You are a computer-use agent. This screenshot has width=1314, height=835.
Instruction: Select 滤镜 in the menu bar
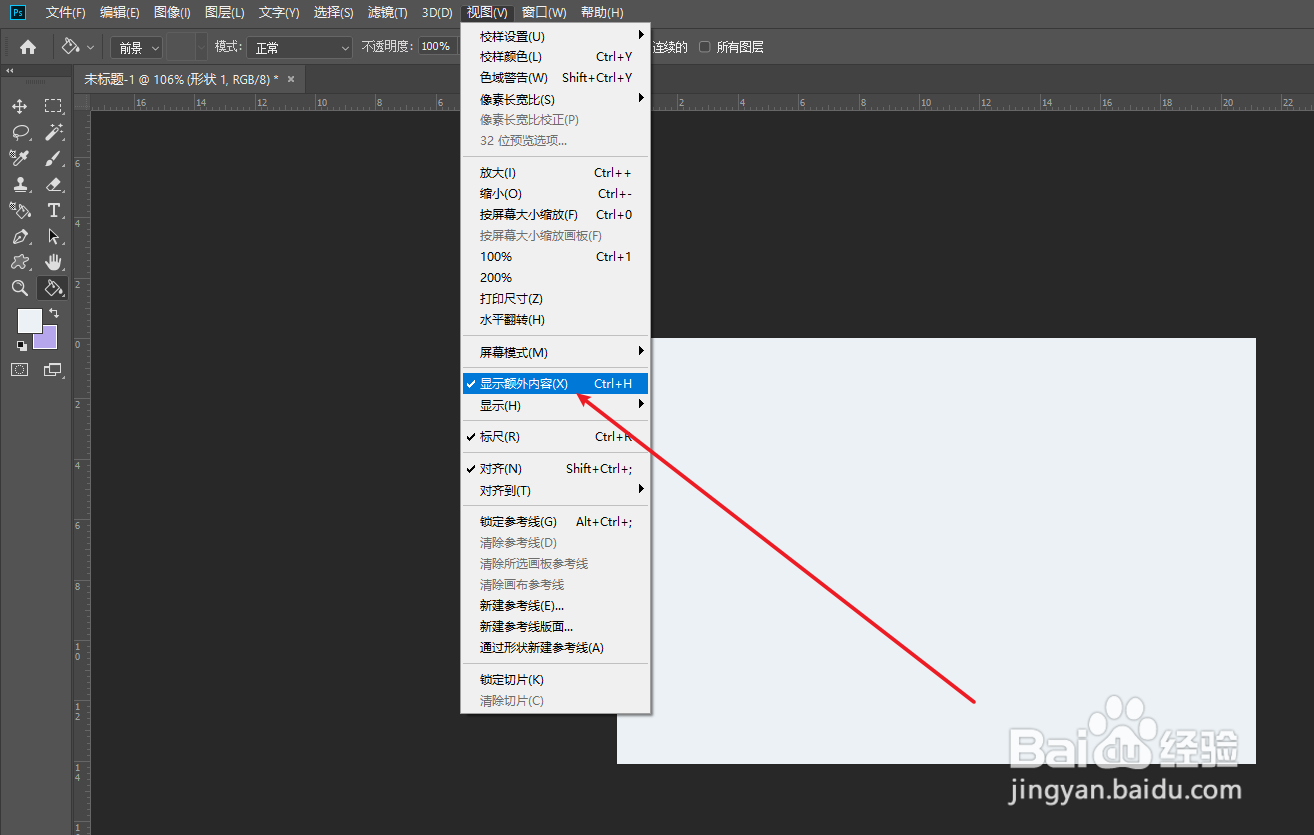tap(388, 12)
